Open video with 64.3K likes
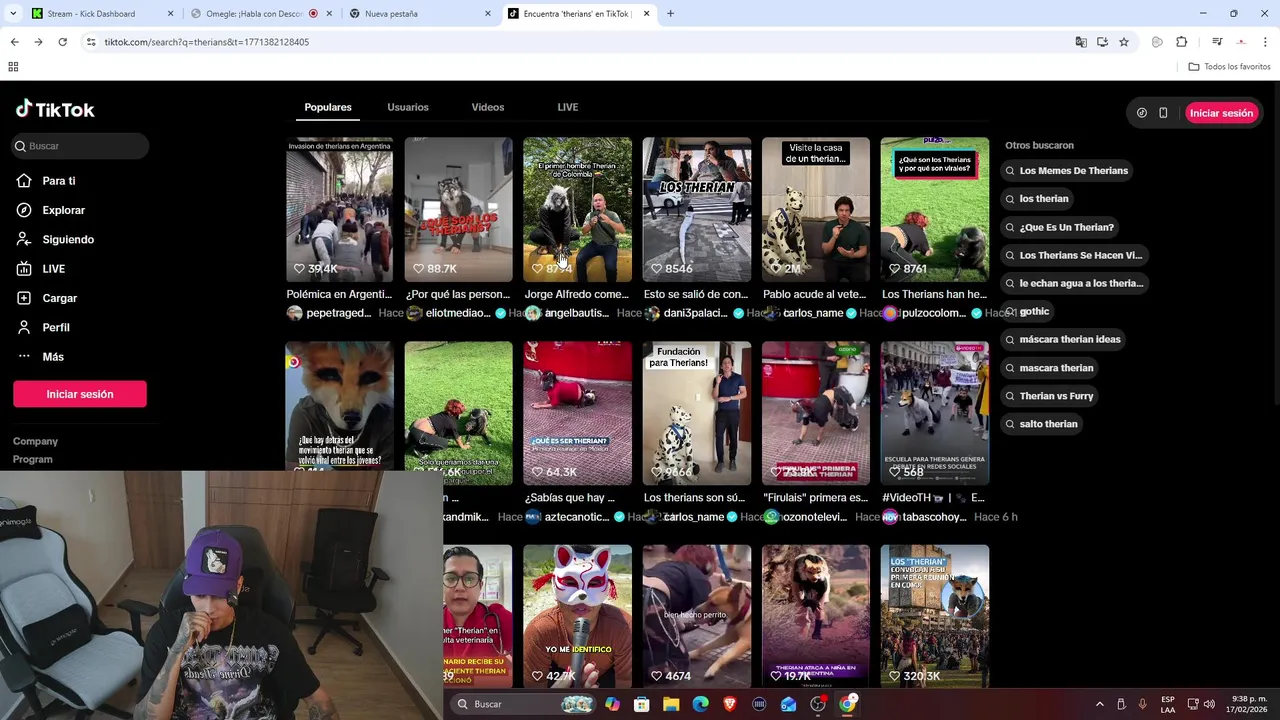This screenshot has width=1280, height=720. [x=577, y=413]
